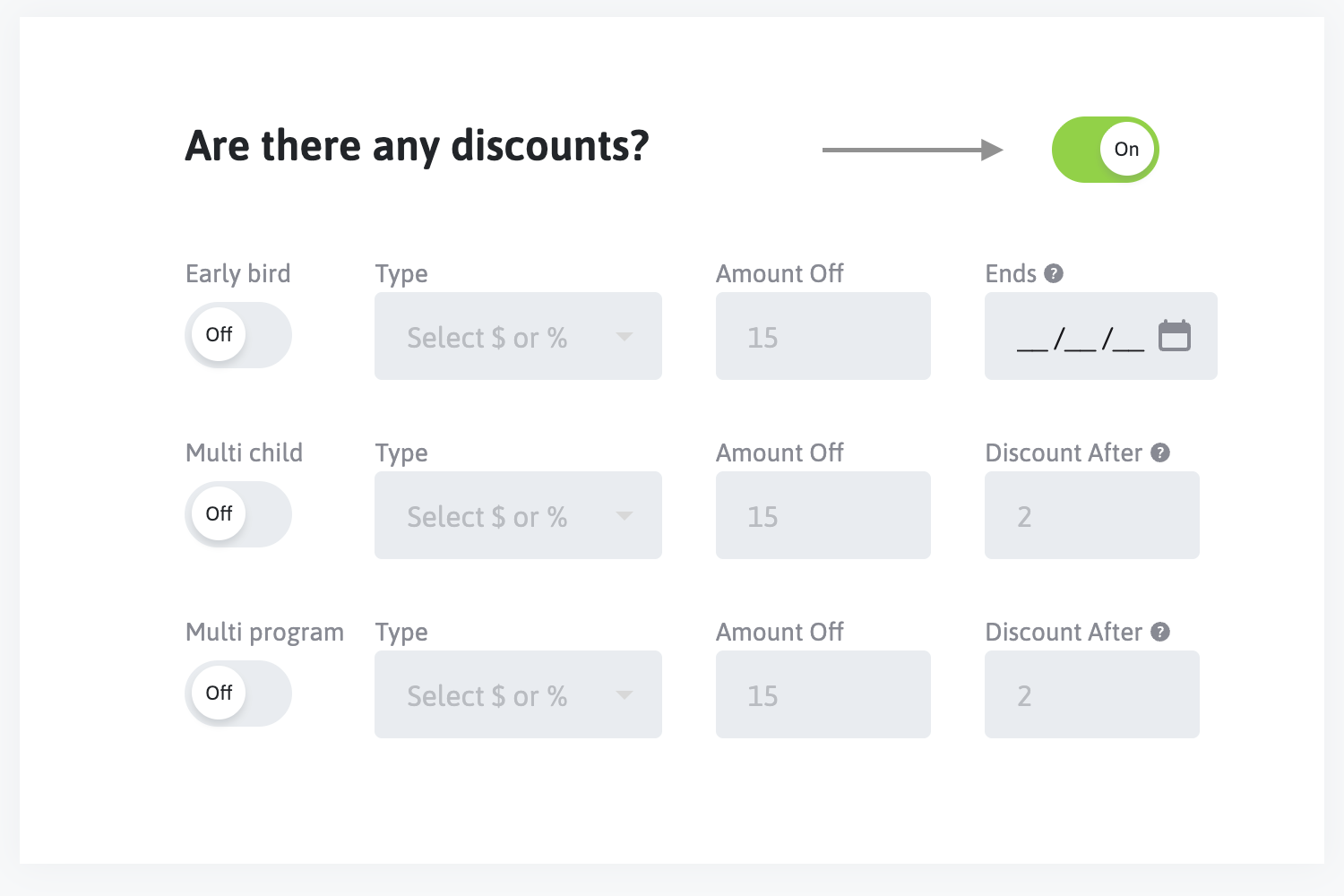
Task: Click the Early bird Amount Off field
Action: [823, 336]
